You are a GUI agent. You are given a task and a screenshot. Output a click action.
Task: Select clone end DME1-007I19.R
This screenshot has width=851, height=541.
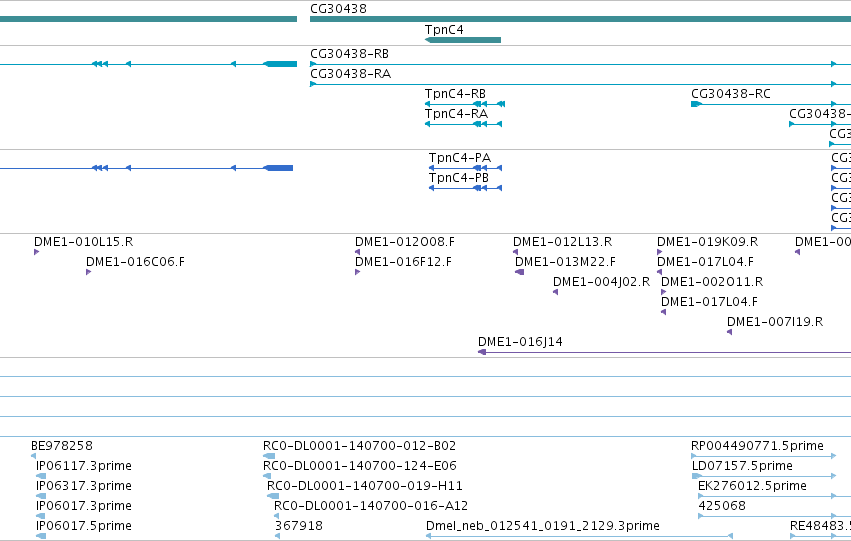(775, 322)
